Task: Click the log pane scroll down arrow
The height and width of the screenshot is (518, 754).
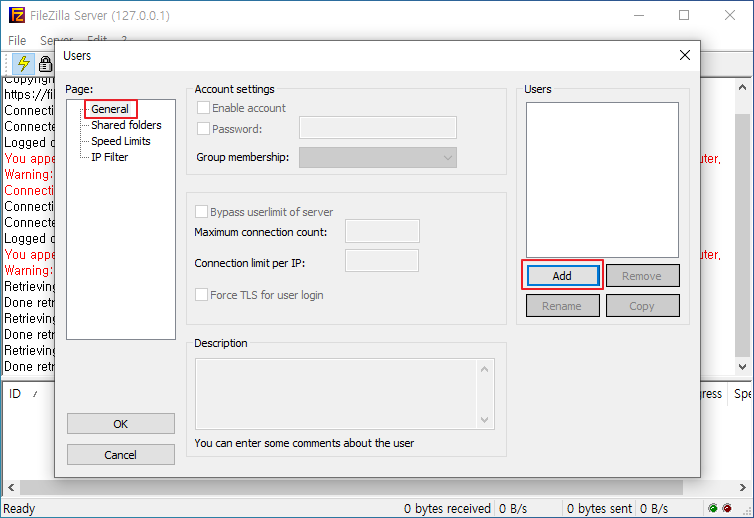Action: tap(742, 366)
